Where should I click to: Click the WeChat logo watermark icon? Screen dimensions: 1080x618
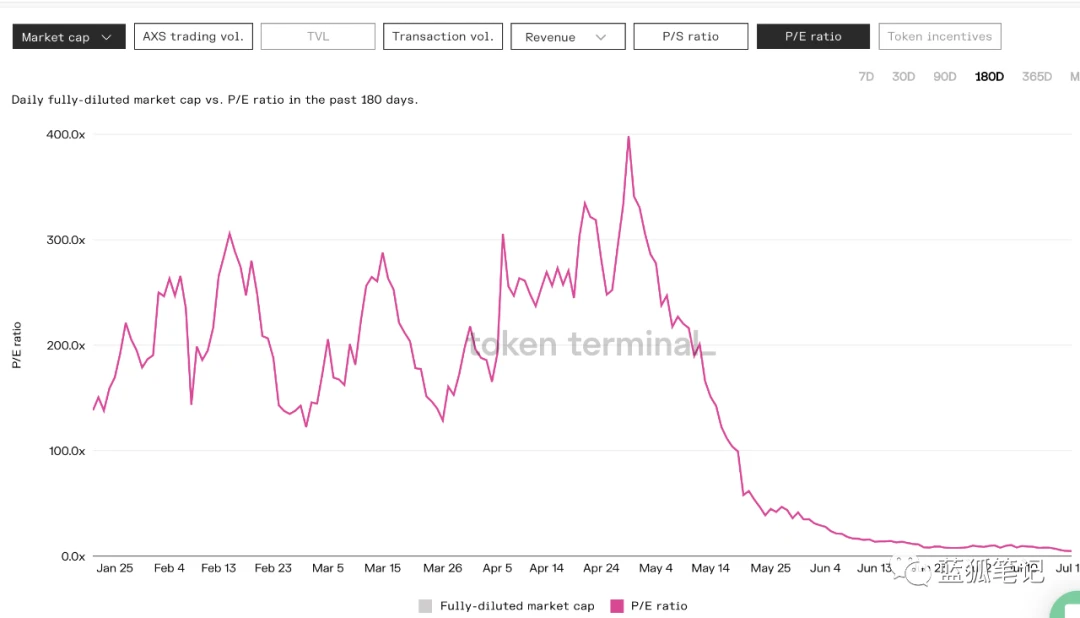(915, 572)
